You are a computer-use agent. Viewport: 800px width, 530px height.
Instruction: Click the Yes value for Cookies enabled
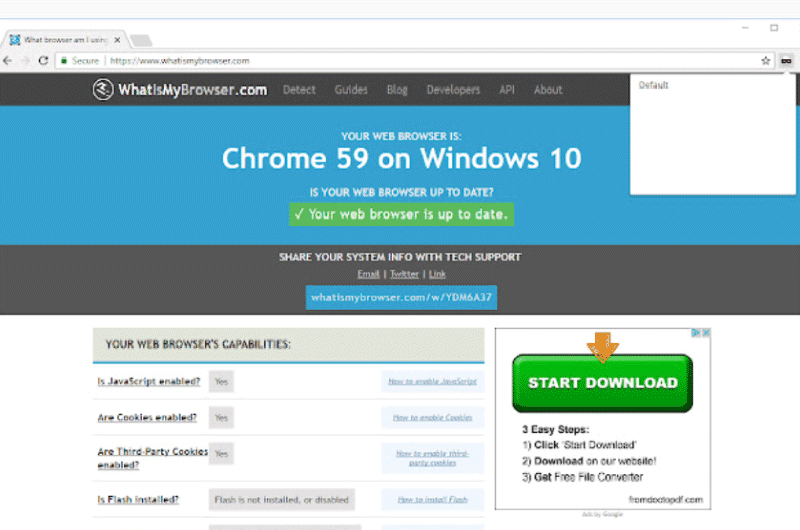point(221,418)
